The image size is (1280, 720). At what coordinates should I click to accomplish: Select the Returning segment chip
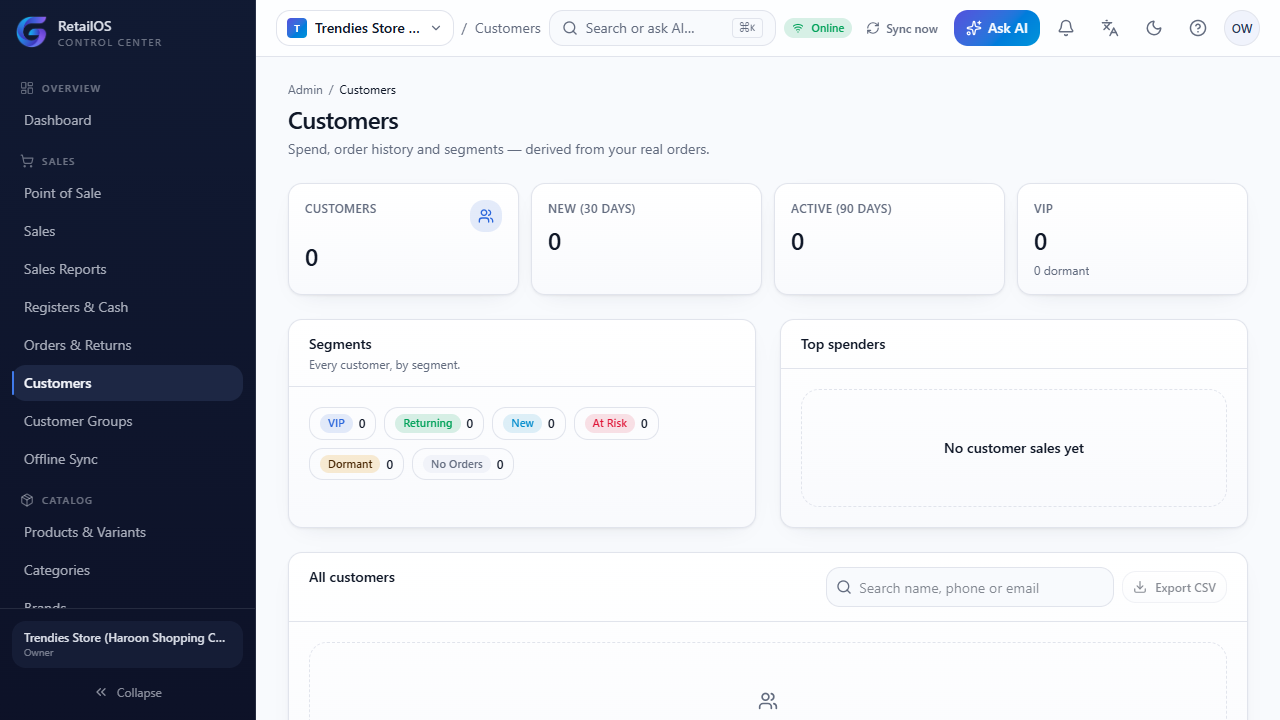434,424
